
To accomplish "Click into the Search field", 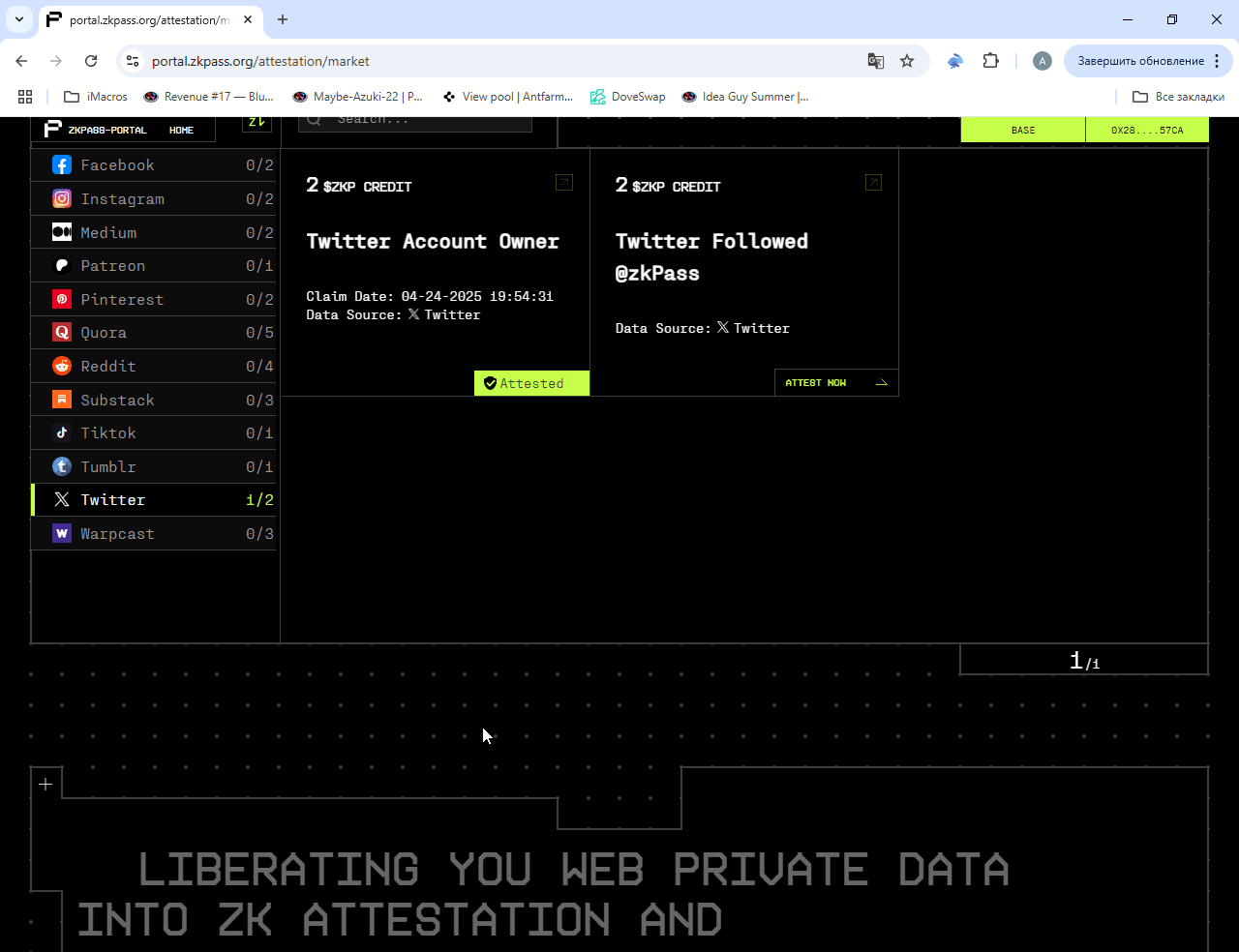I will coord(415,121).
